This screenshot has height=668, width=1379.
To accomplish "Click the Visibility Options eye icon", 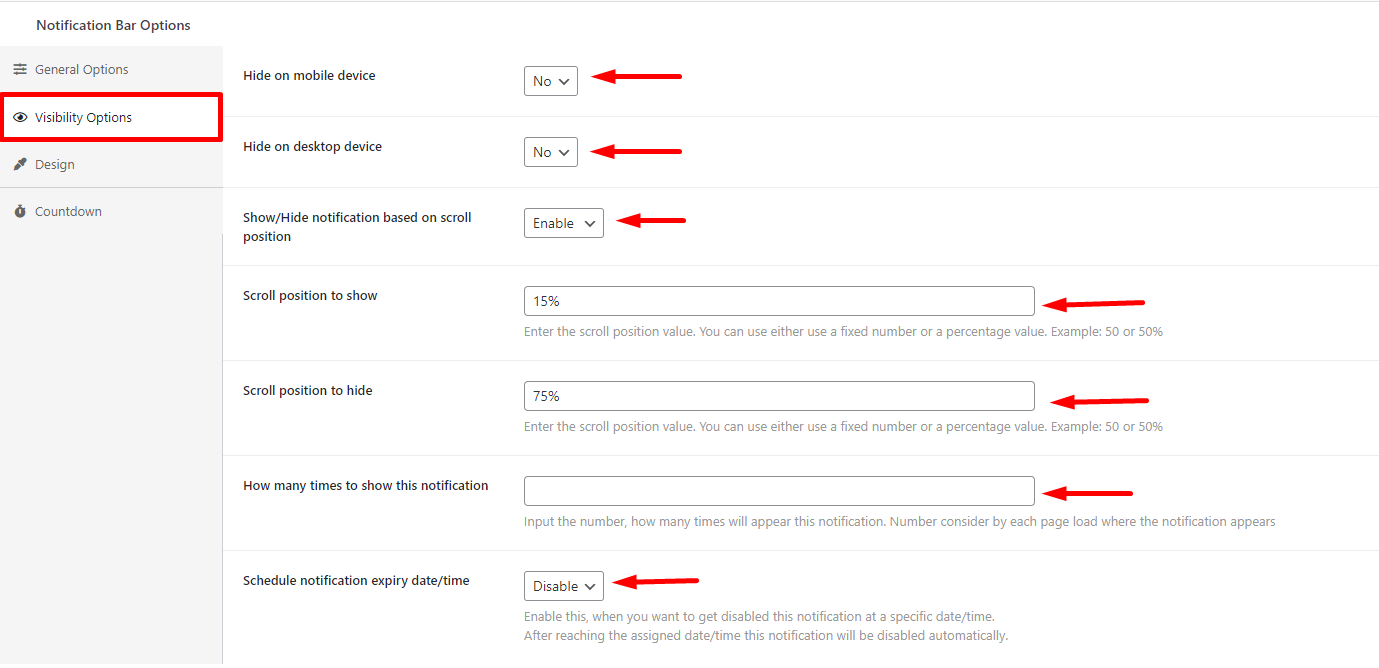I will click(x=20, y=117).
